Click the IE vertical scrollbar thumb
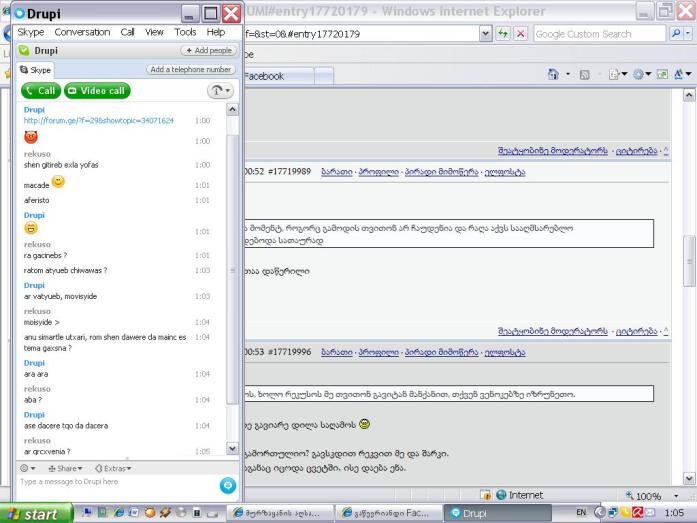Screen dimensions: 697x523 coord(689,261)
